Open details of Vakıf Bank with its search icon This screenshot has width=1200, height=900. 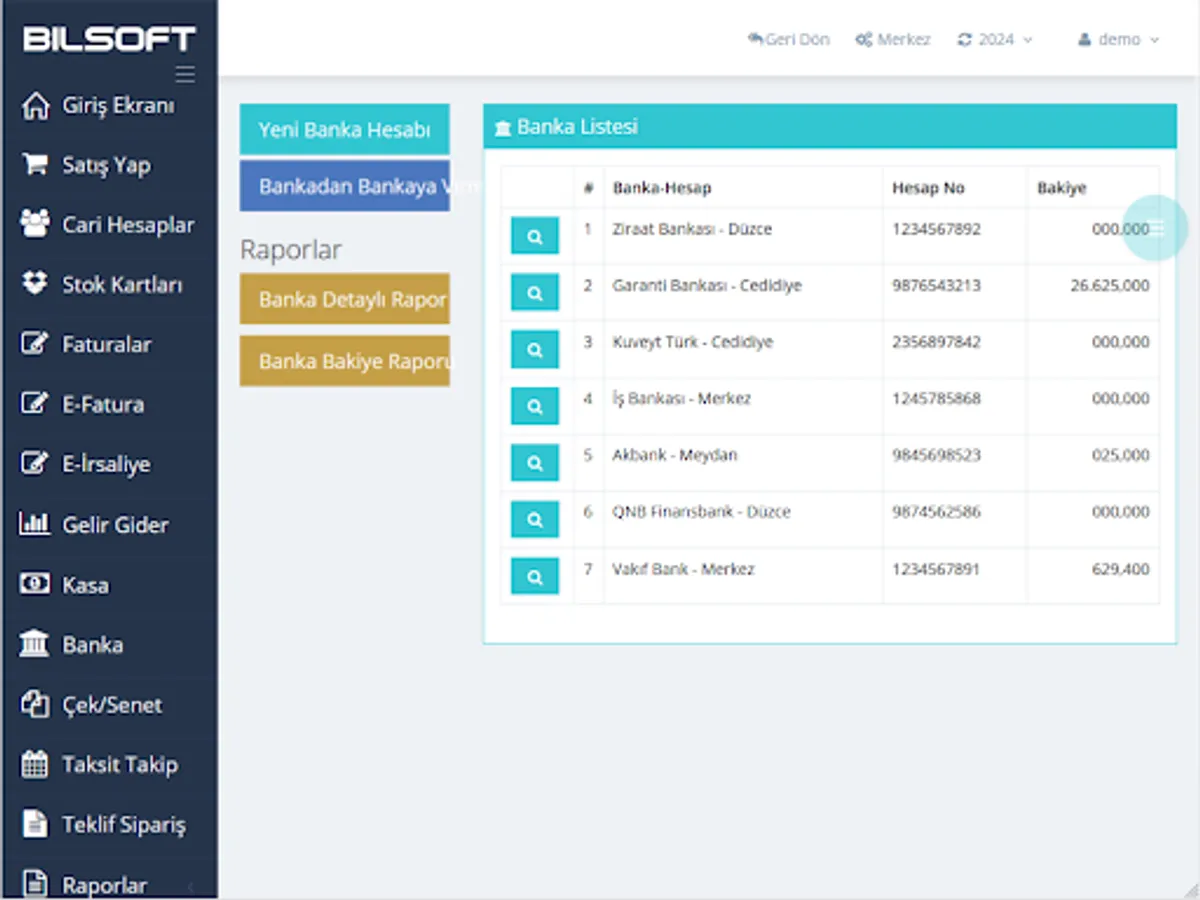(534, 576)
